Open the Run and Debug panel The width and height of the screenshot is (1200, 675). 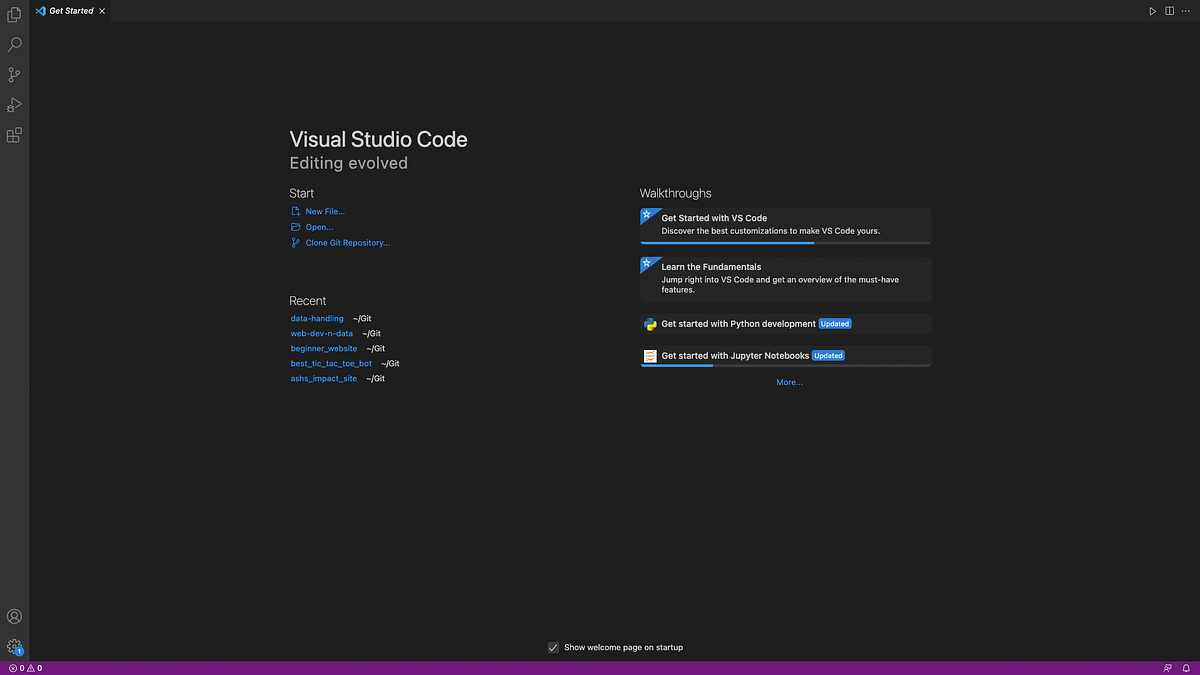[x=14, y=104]
